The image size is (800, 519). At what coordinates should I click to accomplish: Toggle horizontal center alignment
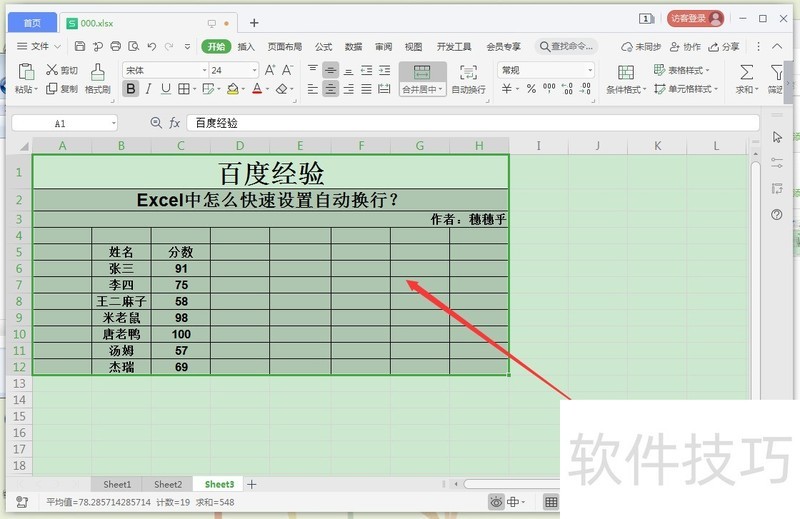[x=331, y=89]
